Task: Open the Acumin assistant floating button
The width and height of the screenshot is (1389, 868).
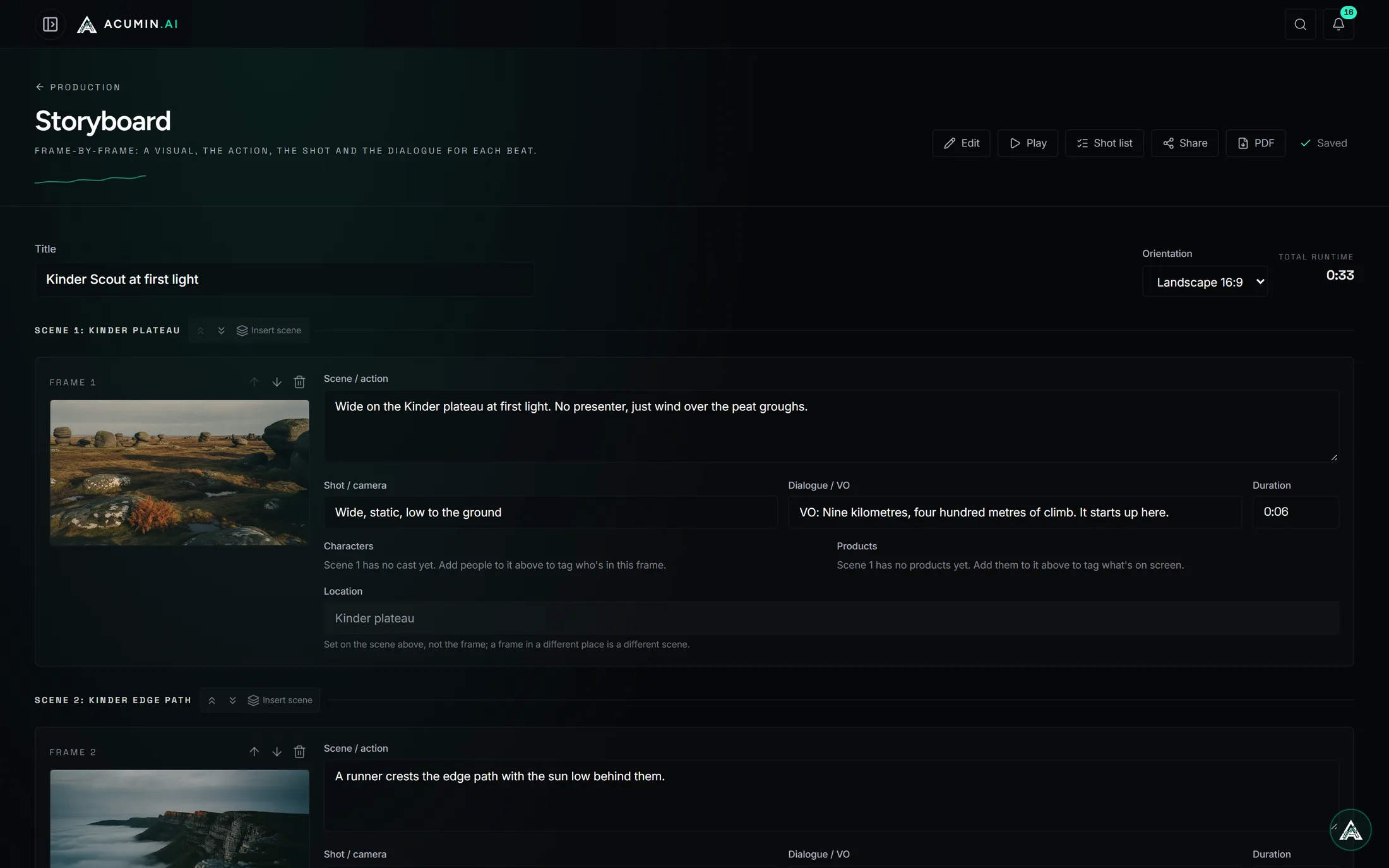Action: pos(1350,830)
